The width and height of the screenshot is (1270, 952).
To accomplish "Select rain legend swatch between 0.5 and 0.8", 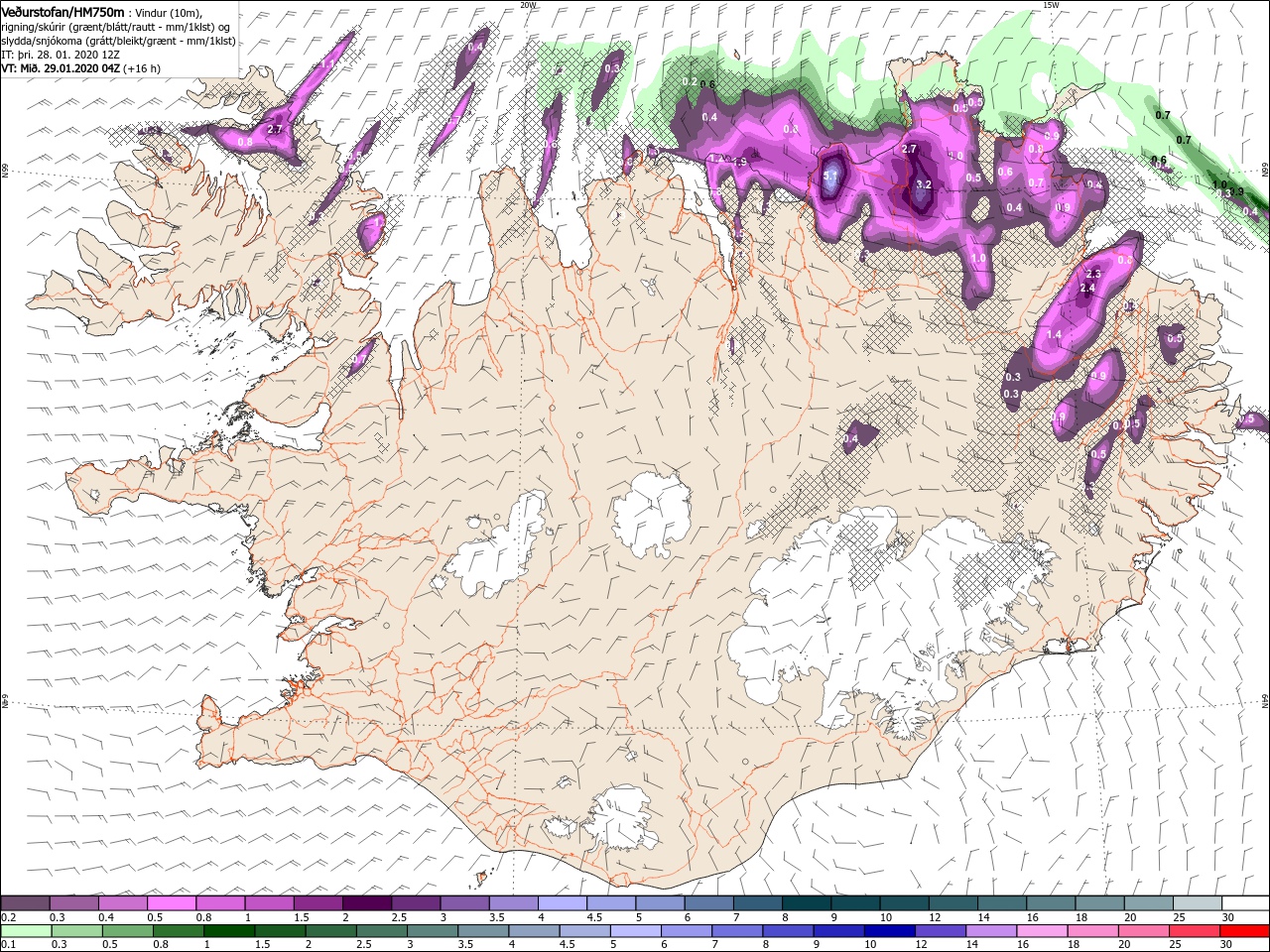I will (128, 930).
